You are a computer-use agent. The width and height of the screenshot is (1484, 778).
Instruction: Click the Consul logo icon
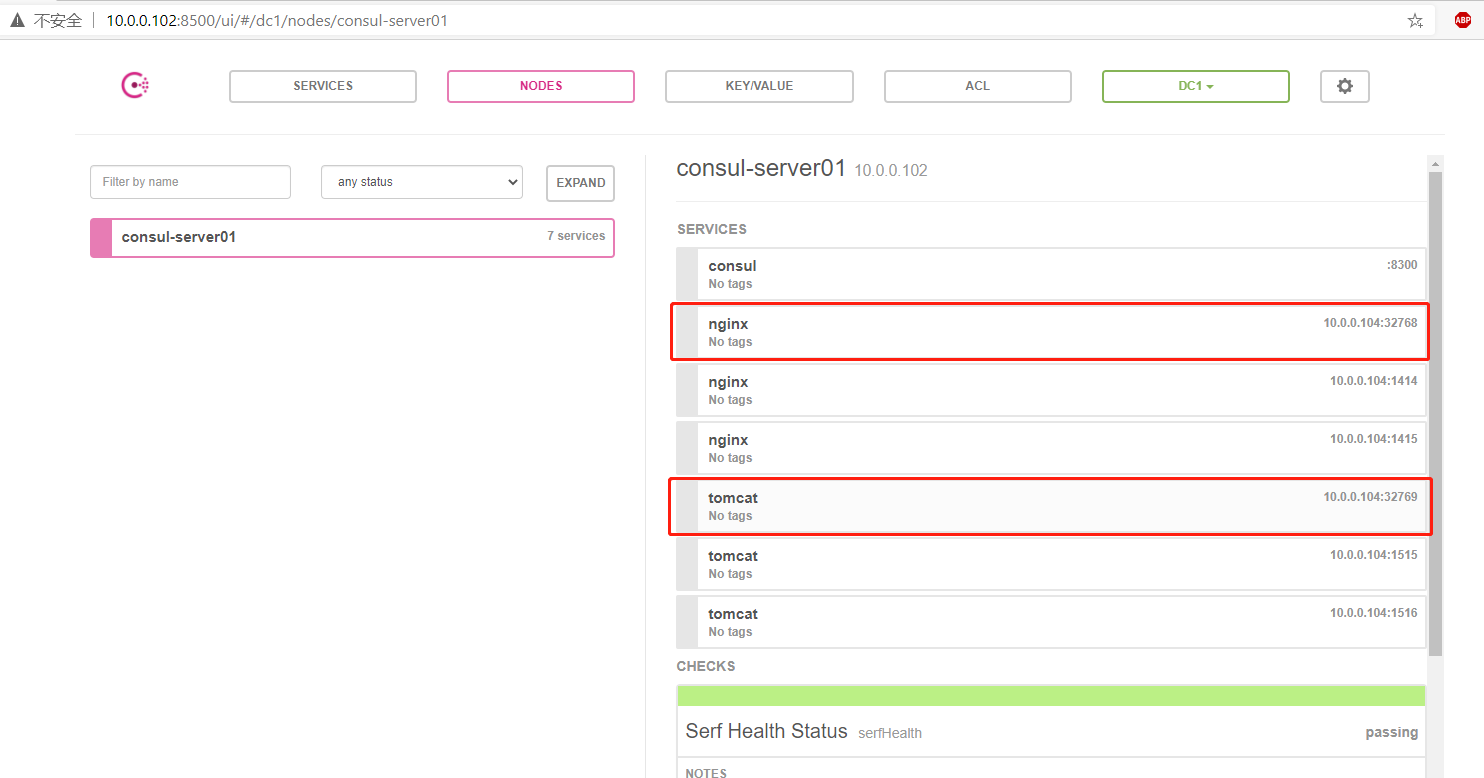[x=135, y=86]
